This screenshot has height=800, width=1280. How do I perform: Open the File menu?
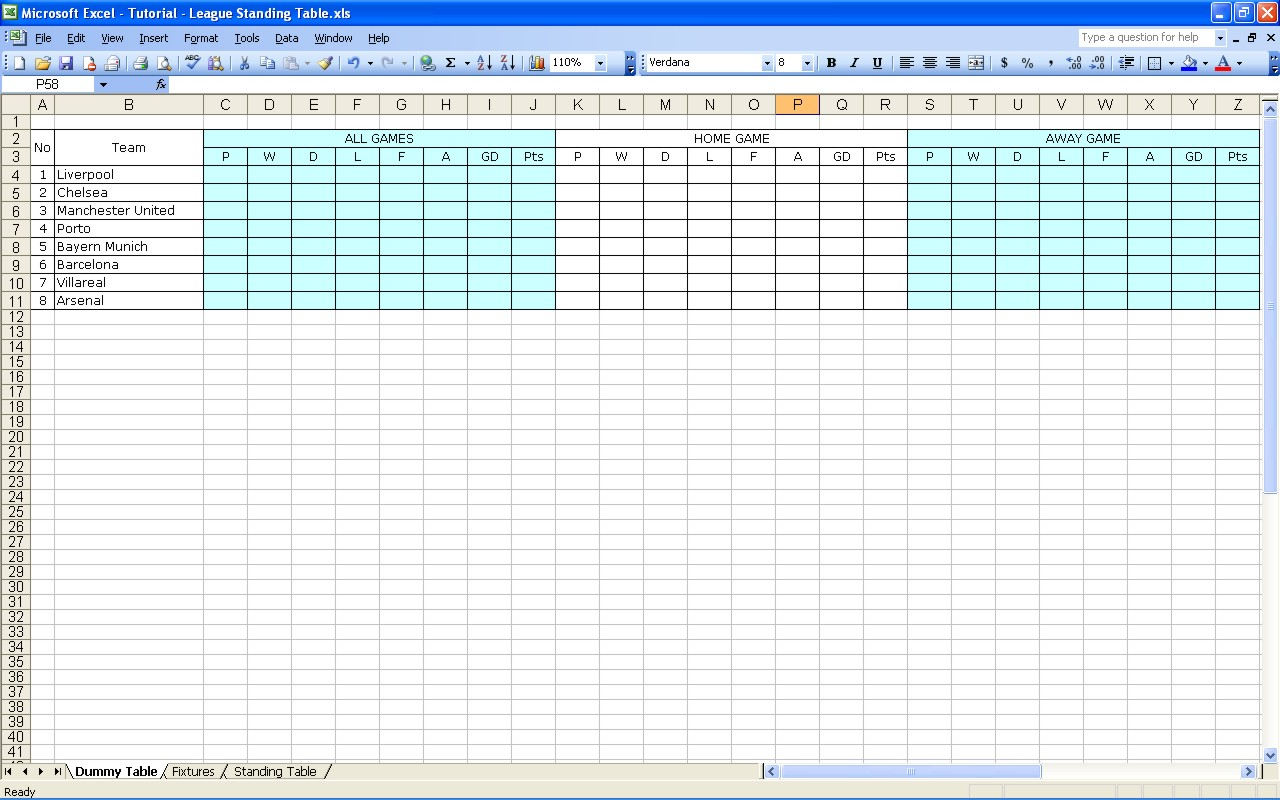43,38
